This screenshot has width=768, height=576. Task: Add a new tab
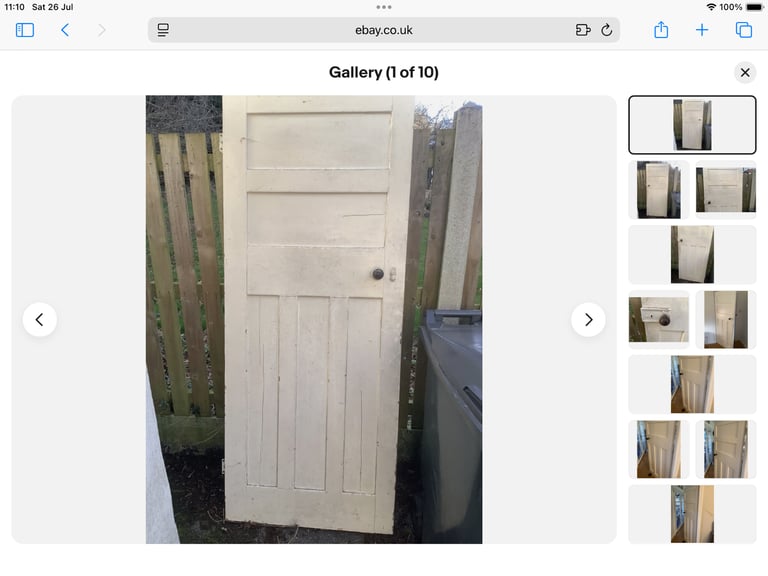coord(701,30)
